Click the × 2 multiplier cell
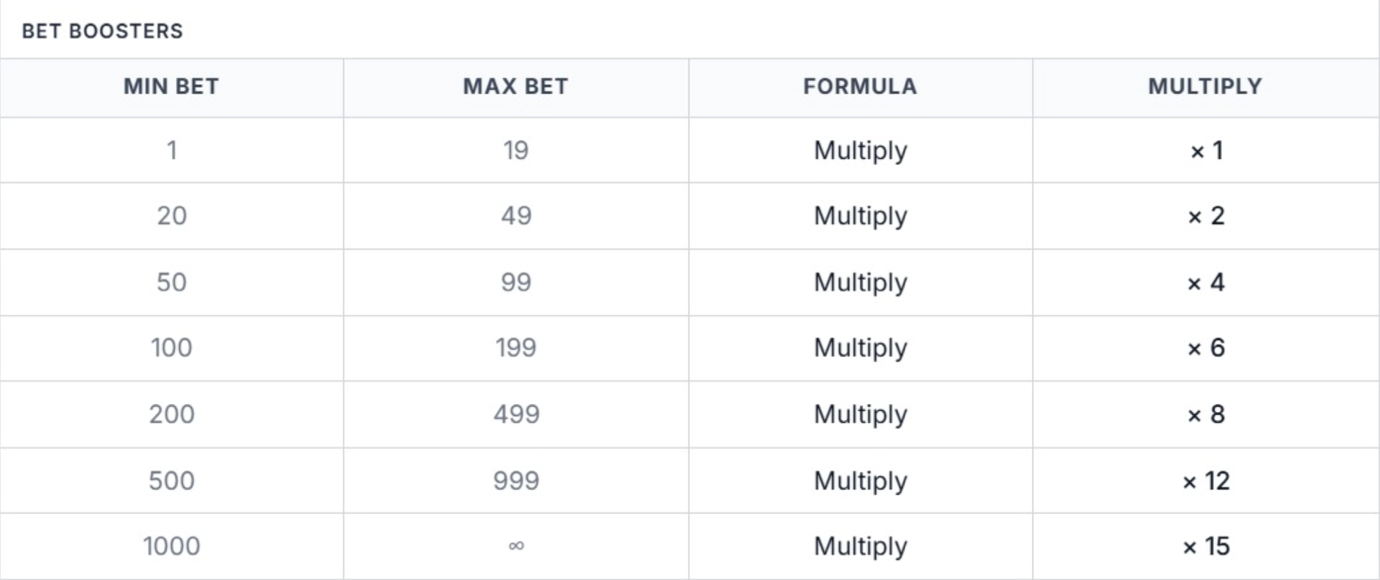This screenshot has width=1380, height=580. point(1206,216)
